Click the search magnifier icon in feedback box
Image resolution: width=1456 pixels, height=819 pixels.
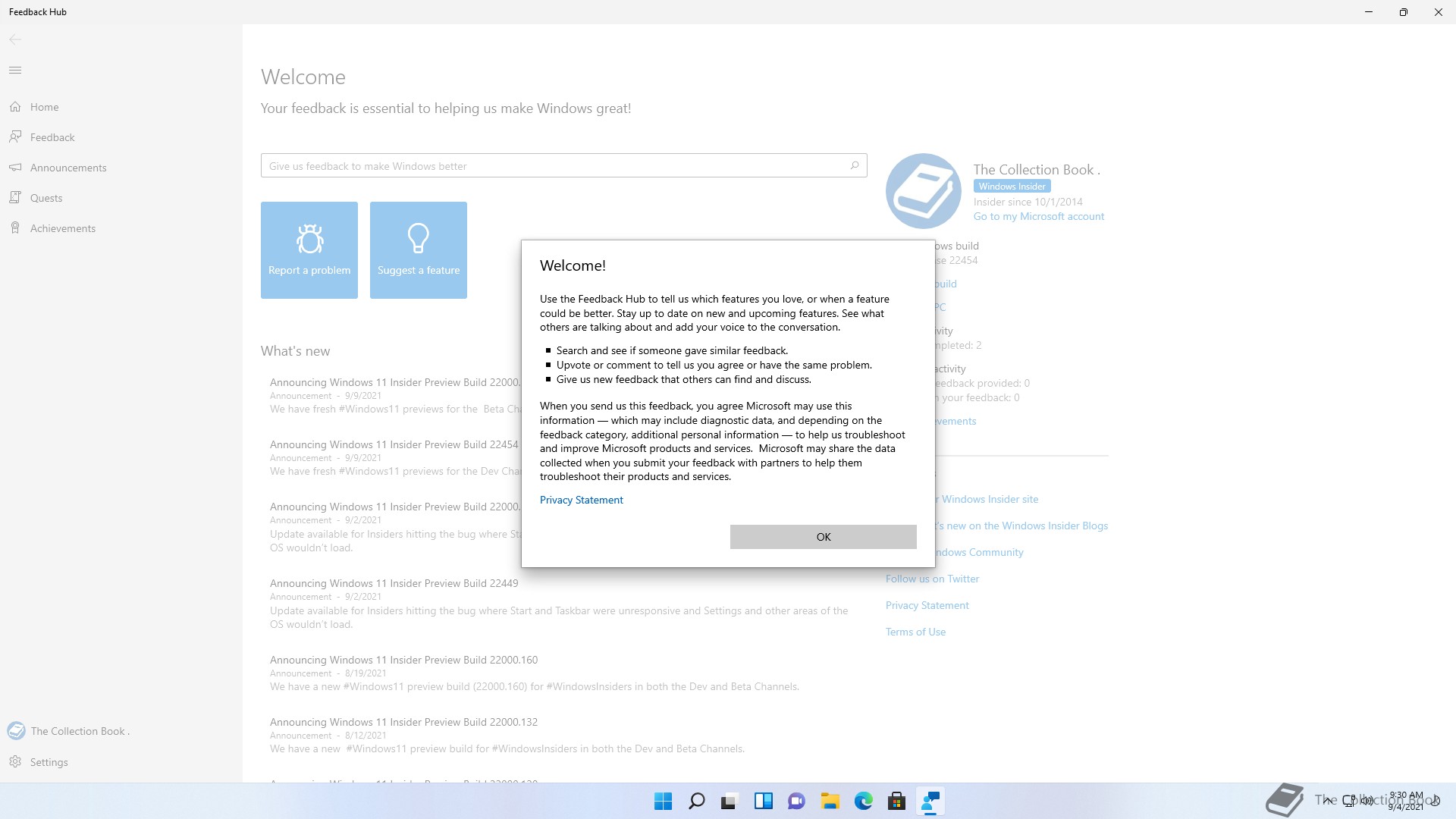click(x=855, y=165)
